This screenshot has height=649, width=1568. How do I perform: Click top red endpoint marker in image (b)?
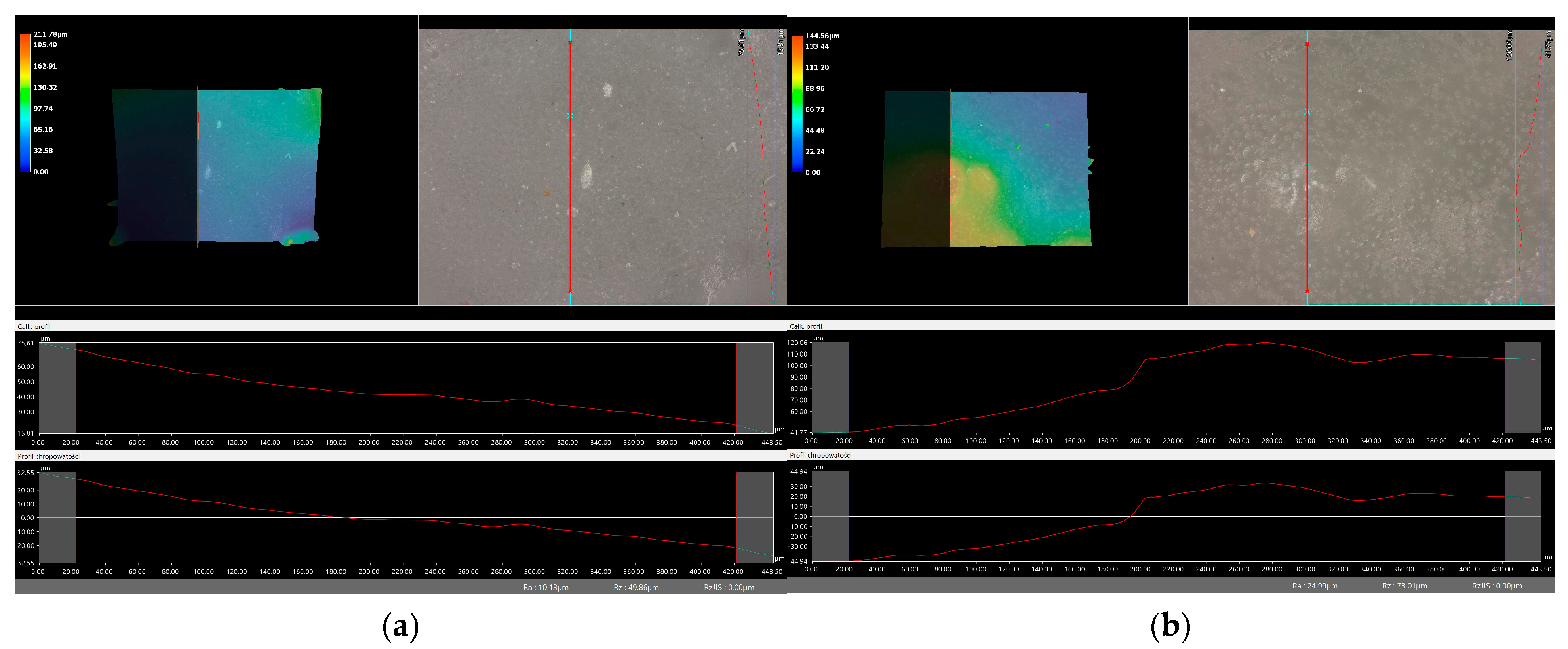pyautogui.click(x=1307, y=44)
